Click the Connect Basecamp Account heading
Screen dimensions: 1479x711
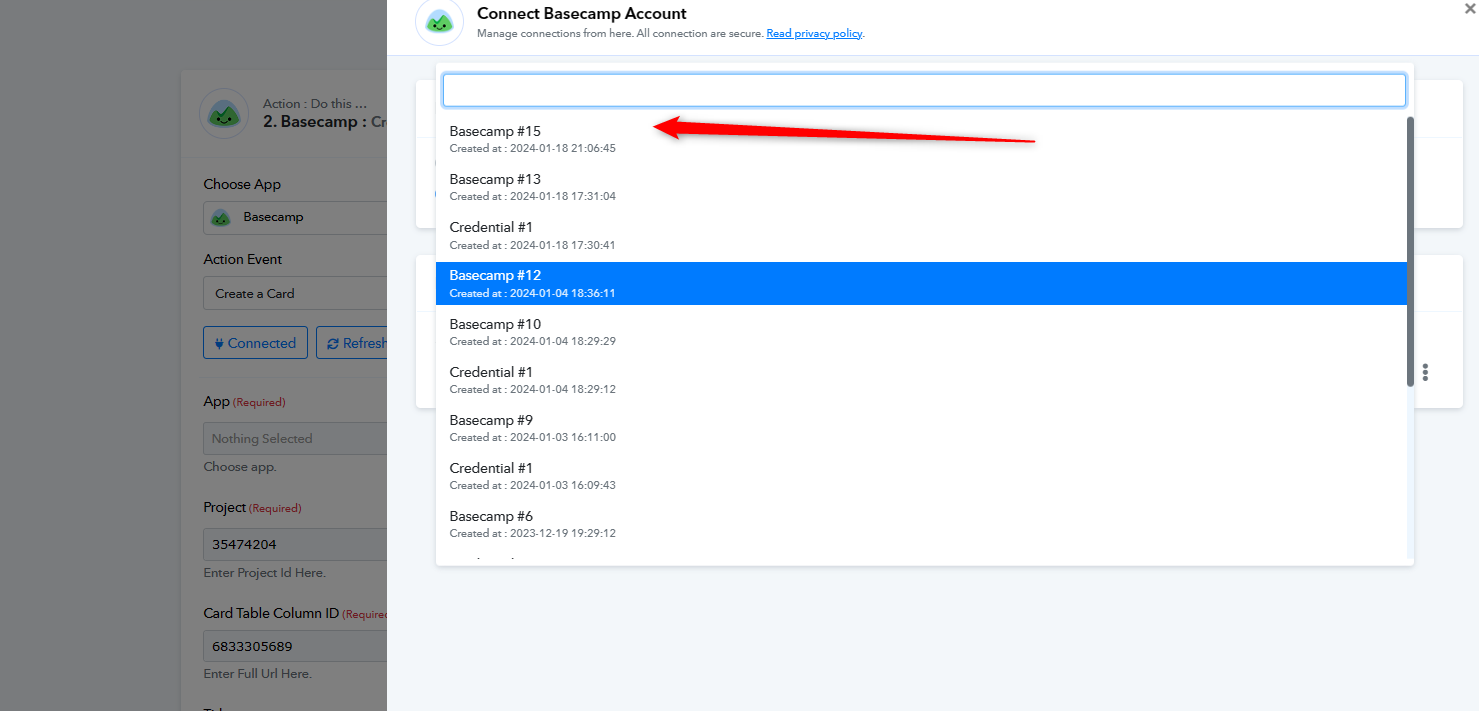click(582, 13)
